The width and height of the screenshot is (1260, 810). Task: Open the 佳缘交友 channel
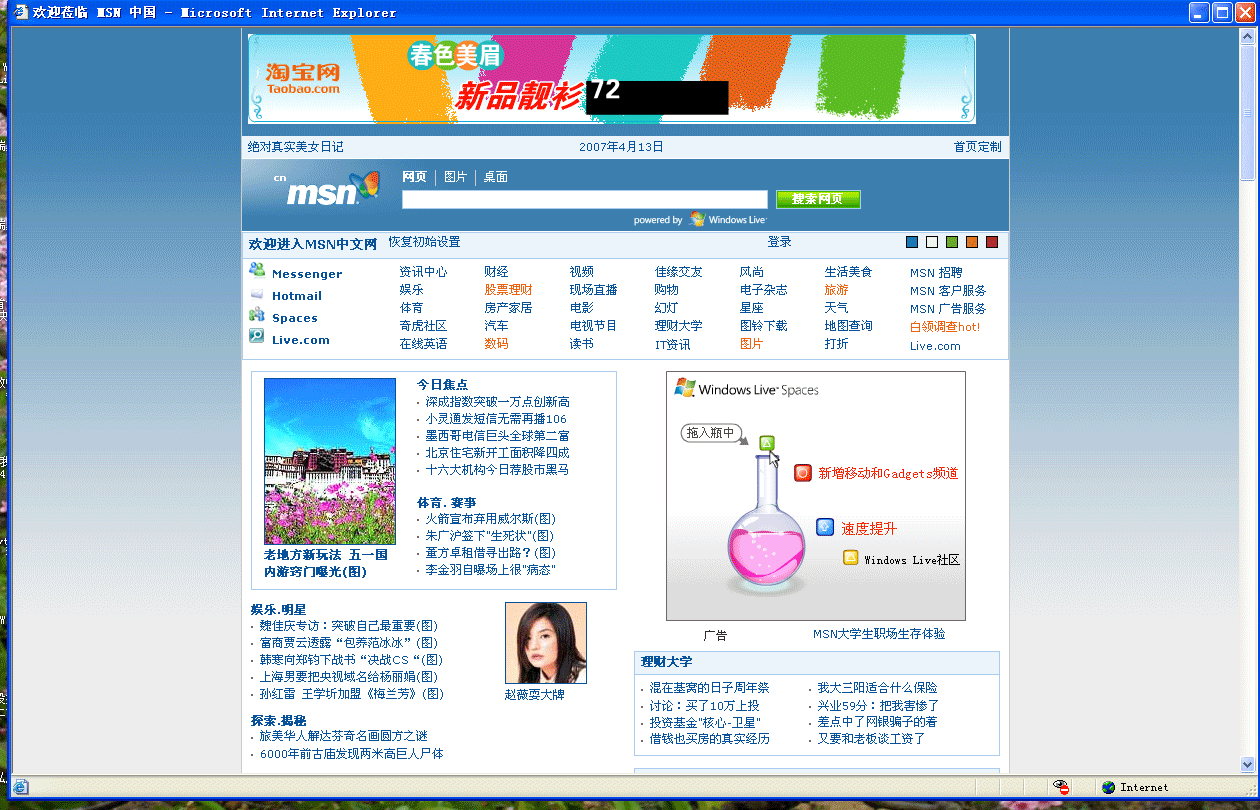(x=679, y=272)
